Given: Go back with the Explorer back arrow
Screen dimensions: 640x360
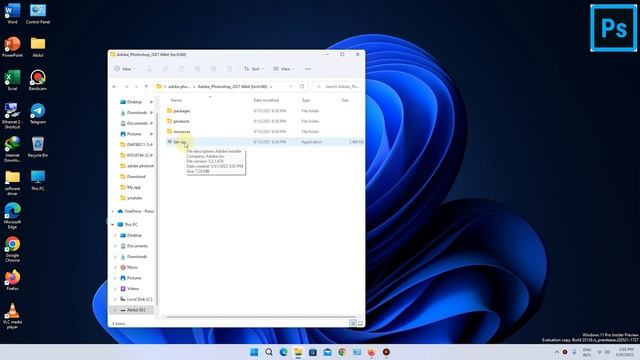Looking at the screenshot, I should tap(115, 87).
